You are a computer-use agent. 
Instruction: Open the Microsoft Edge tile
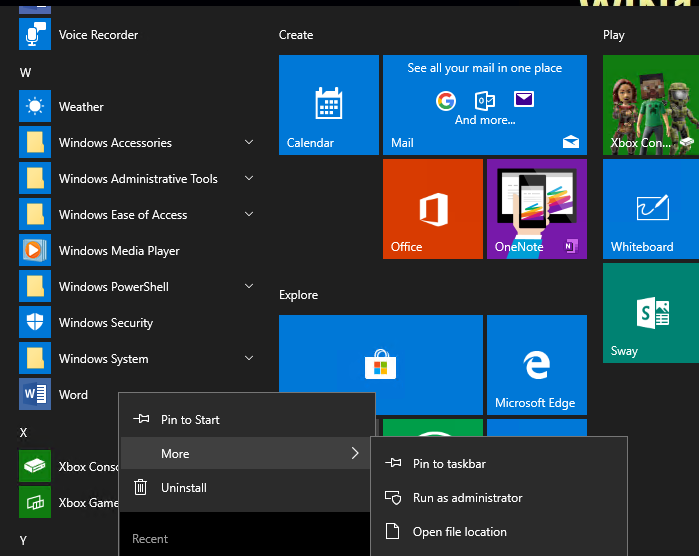(535, 365)
